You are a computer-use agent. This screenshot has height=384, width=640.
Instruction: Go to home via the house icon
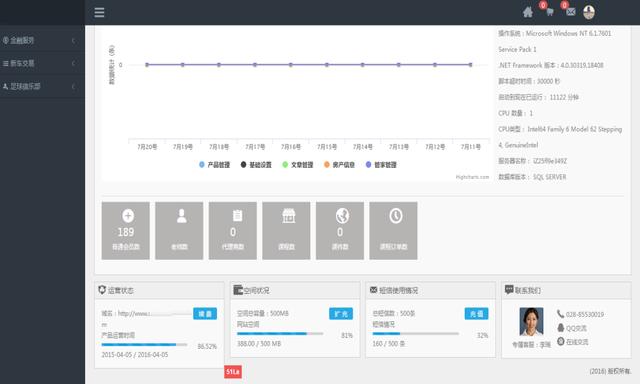tap(528, 12)
